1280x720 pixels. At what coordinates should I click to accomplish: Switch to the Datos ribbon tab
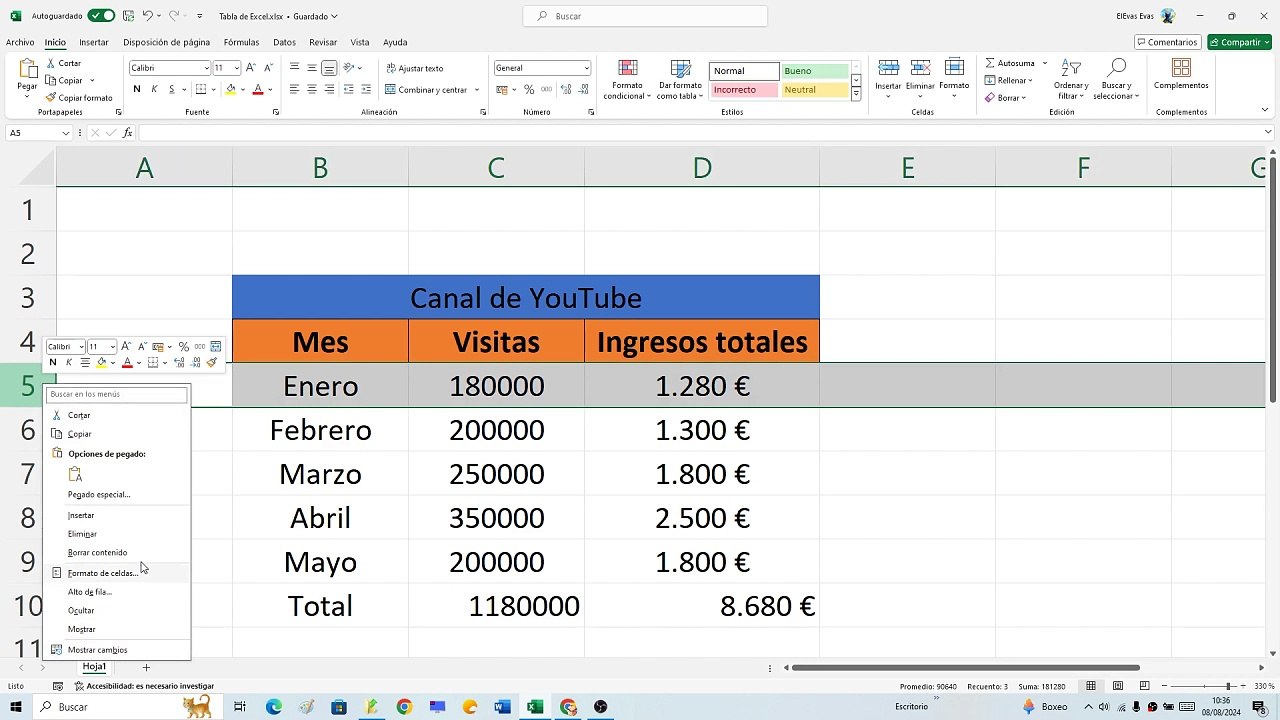[x=284, y=42]
